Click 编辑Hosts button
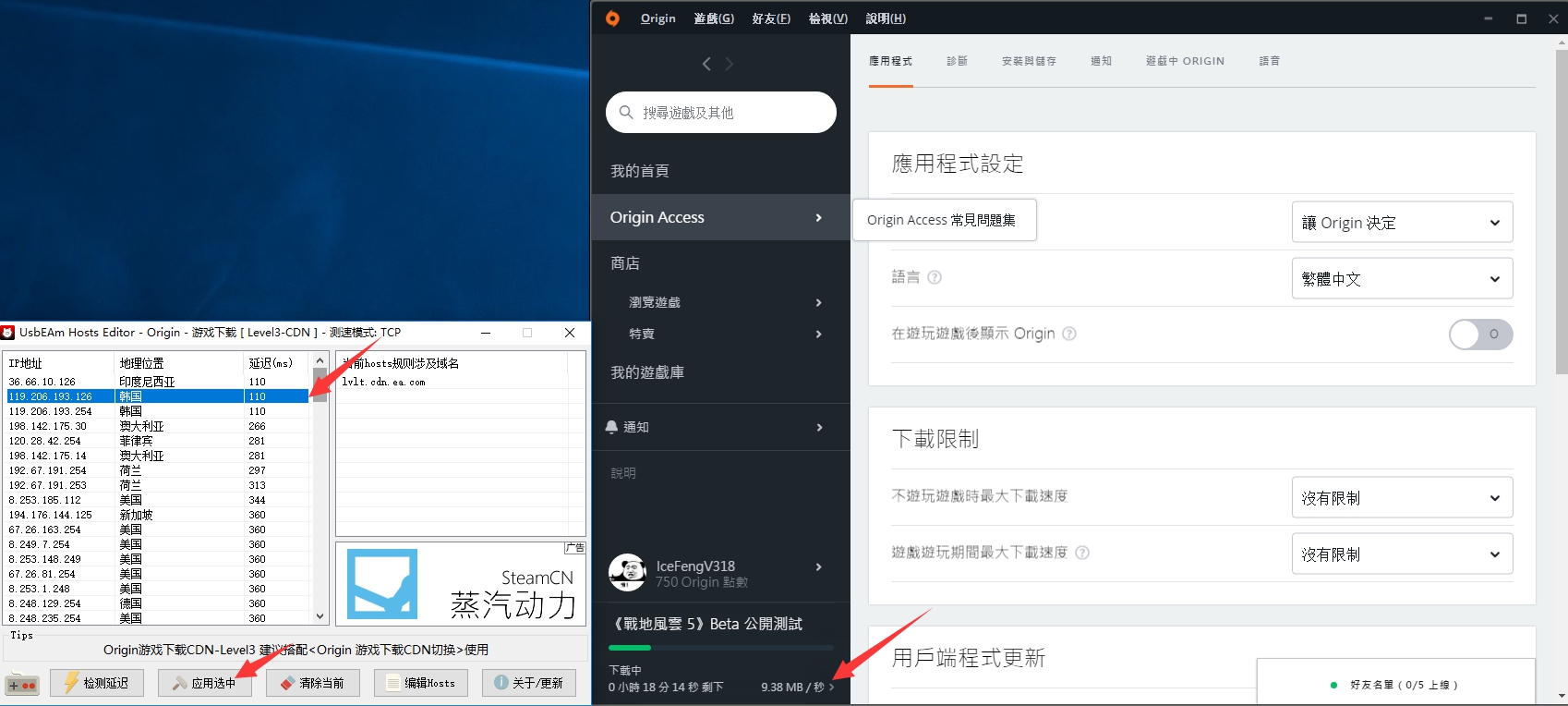Viewport: 1568px width, 706px height. [x=421, y=683]
